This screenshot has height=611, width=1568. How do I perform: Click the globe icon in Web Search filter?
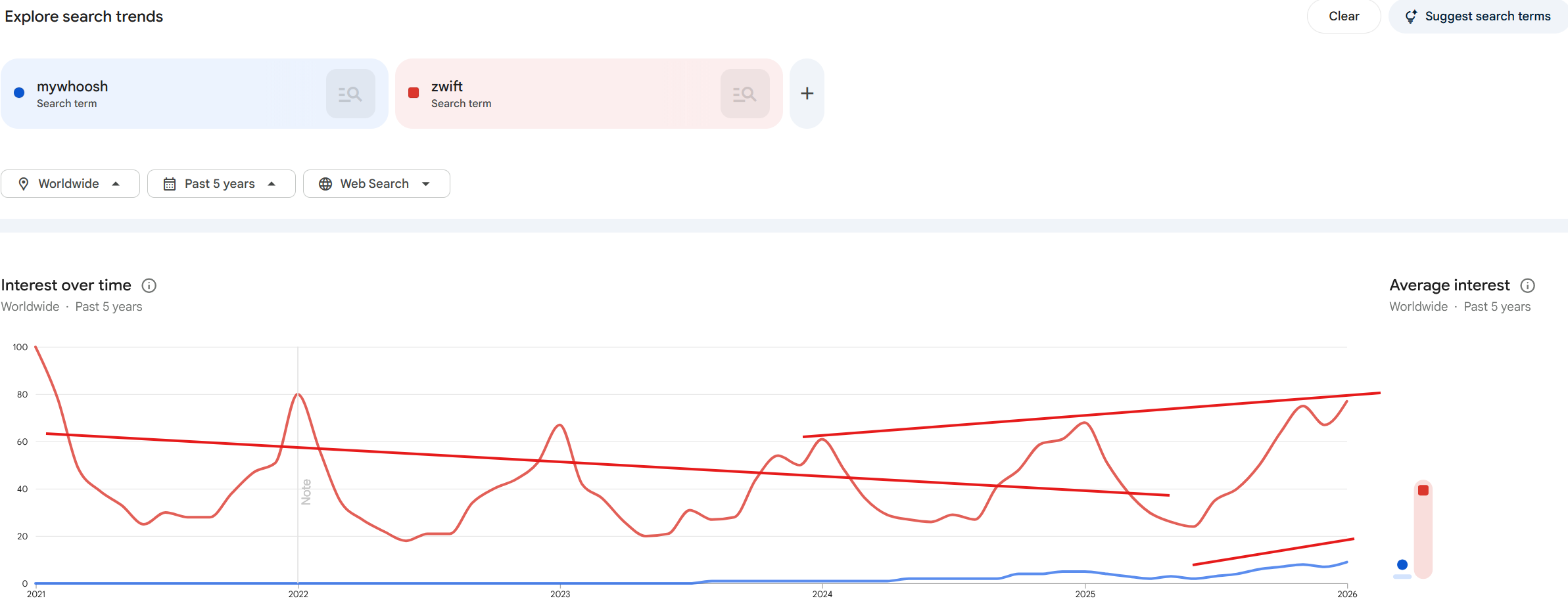coord(325,184)
